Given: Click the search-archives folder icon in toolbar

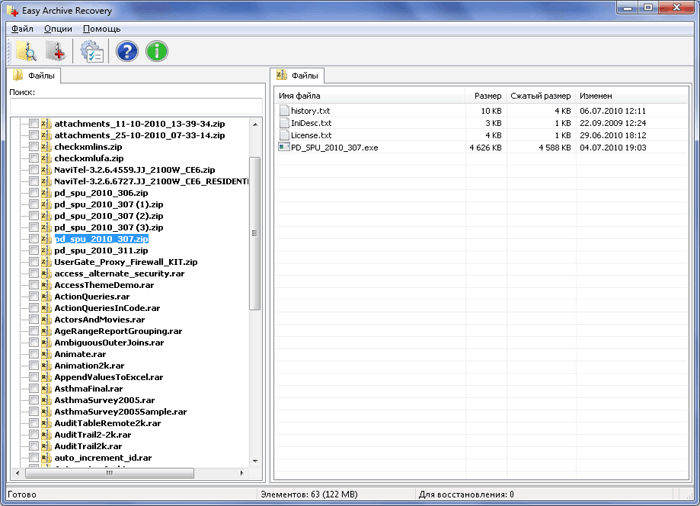Looking at the screenshot, I should point(26,51).
